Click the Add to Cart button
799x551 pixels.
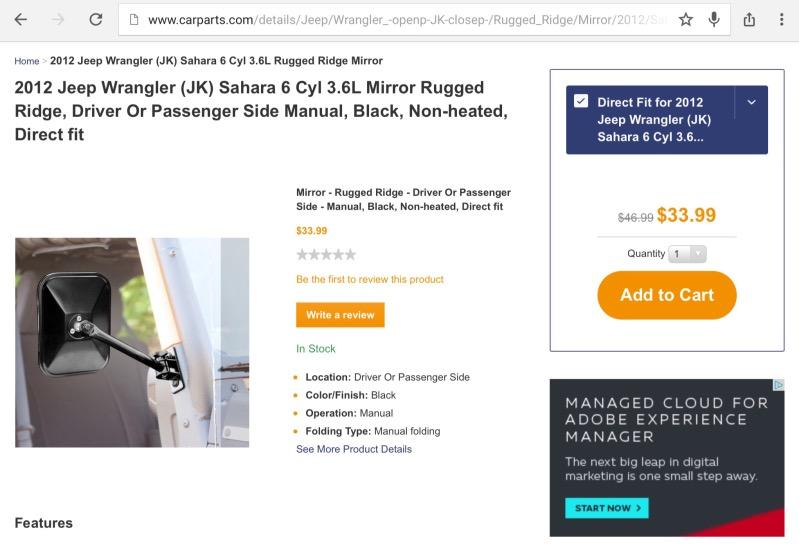click(x=667, y=295)
